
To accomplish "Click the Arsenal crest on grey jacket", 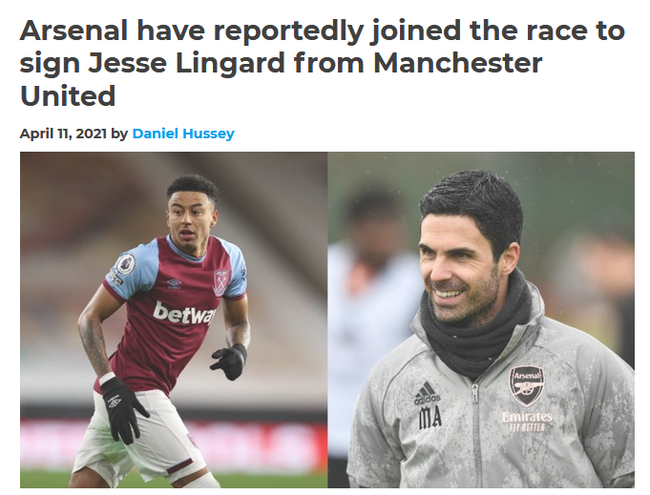I will (x=527, y=386).
